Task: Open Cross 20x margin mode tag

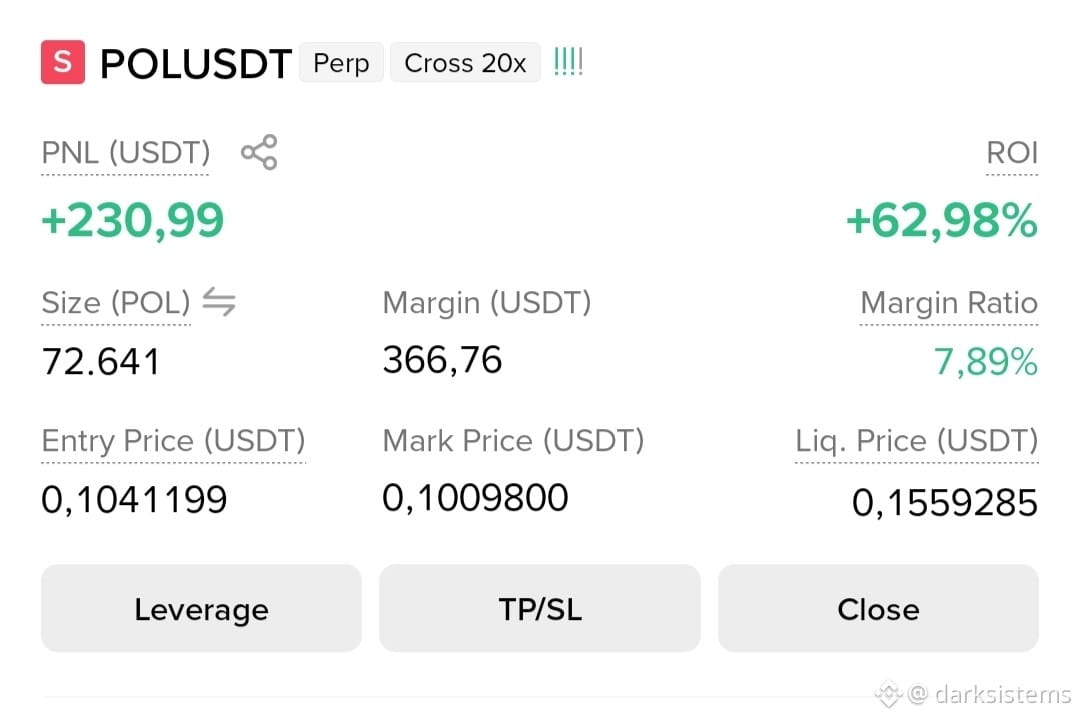Action: (465, 63)
